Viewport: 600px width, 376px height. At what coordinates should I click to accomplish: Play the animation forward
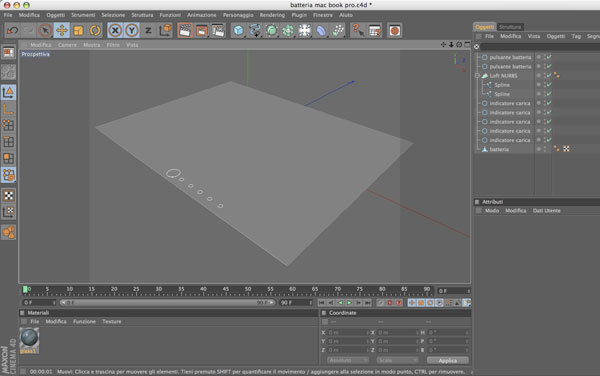(x=349, y=303)
